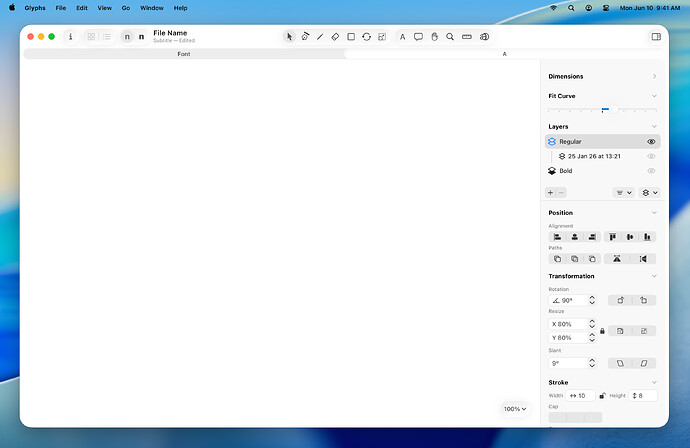Image resolution: width=690 pixels, height=448 pixels.
Task: Align selection to horizontal center
Action: [575, 237]
